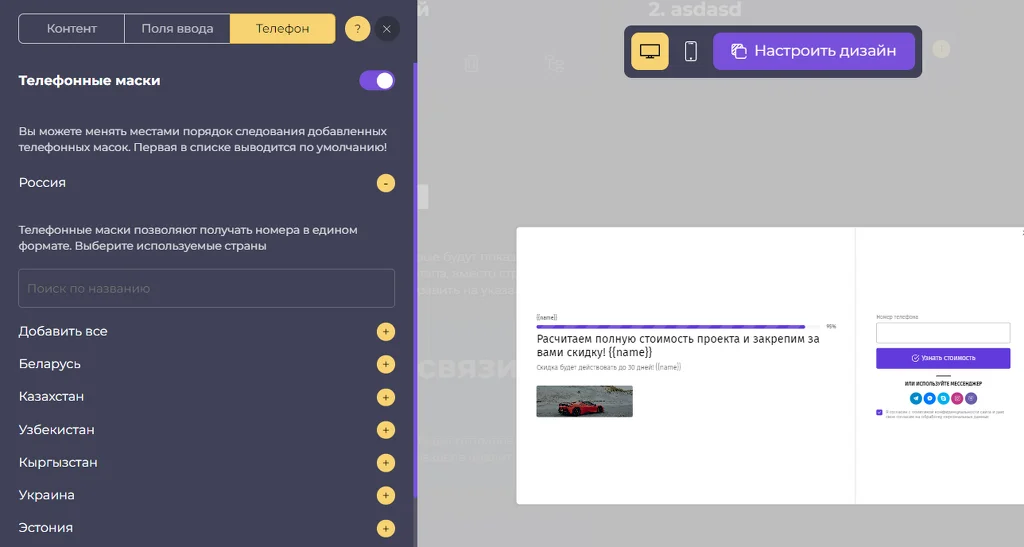Click phone number input in preview
Image resolution: width=1024 pixels, height=547 pixels.
click(942, 332)
